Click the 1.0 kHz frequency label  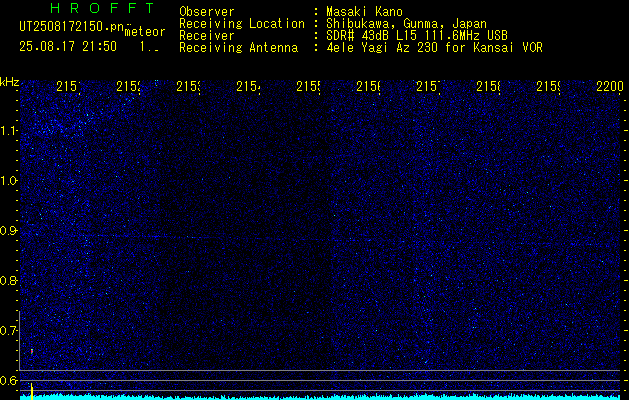[x=9, y=181]
